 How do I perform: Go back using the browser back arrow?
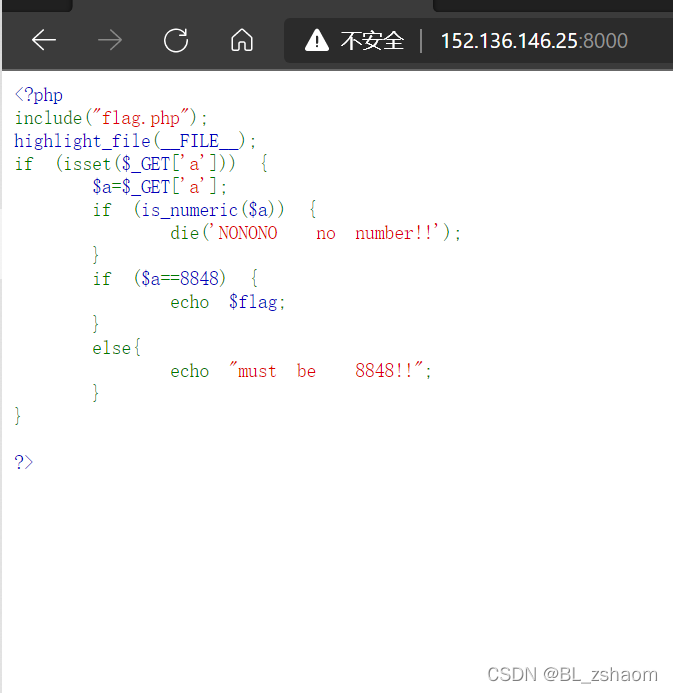tap(44, 40)
